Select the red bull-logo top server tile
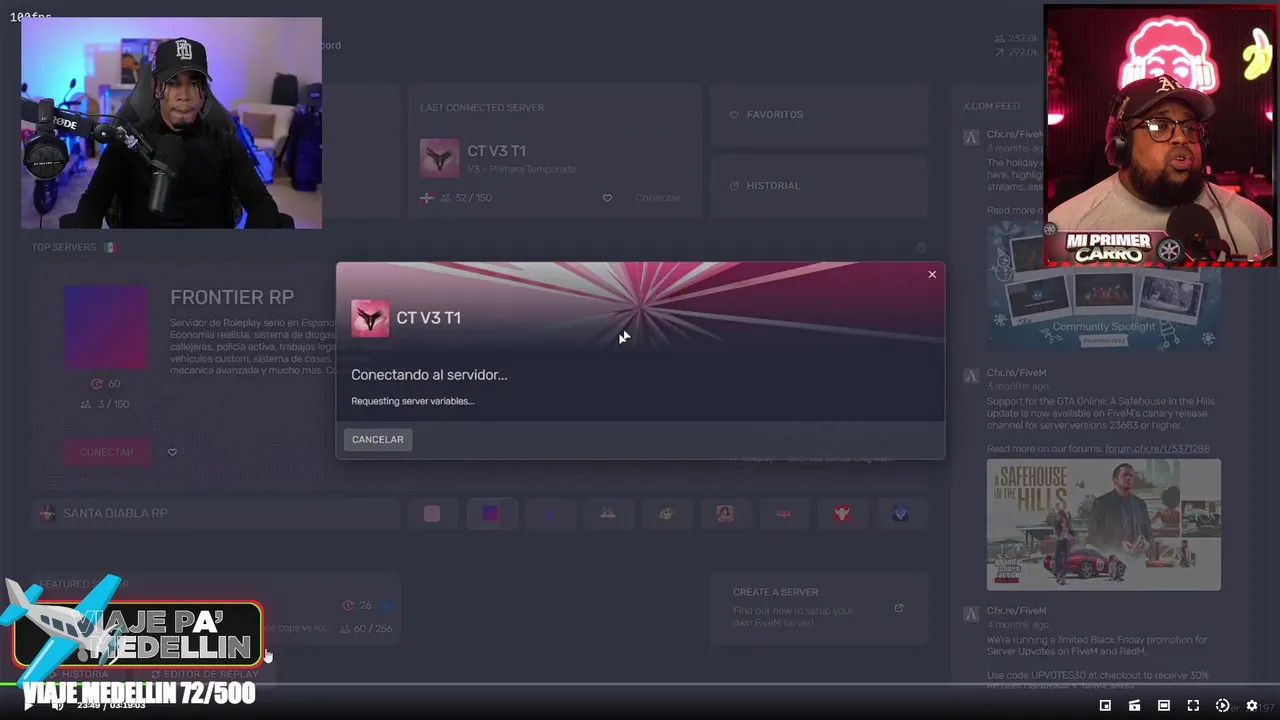 (x=842, y=514)
